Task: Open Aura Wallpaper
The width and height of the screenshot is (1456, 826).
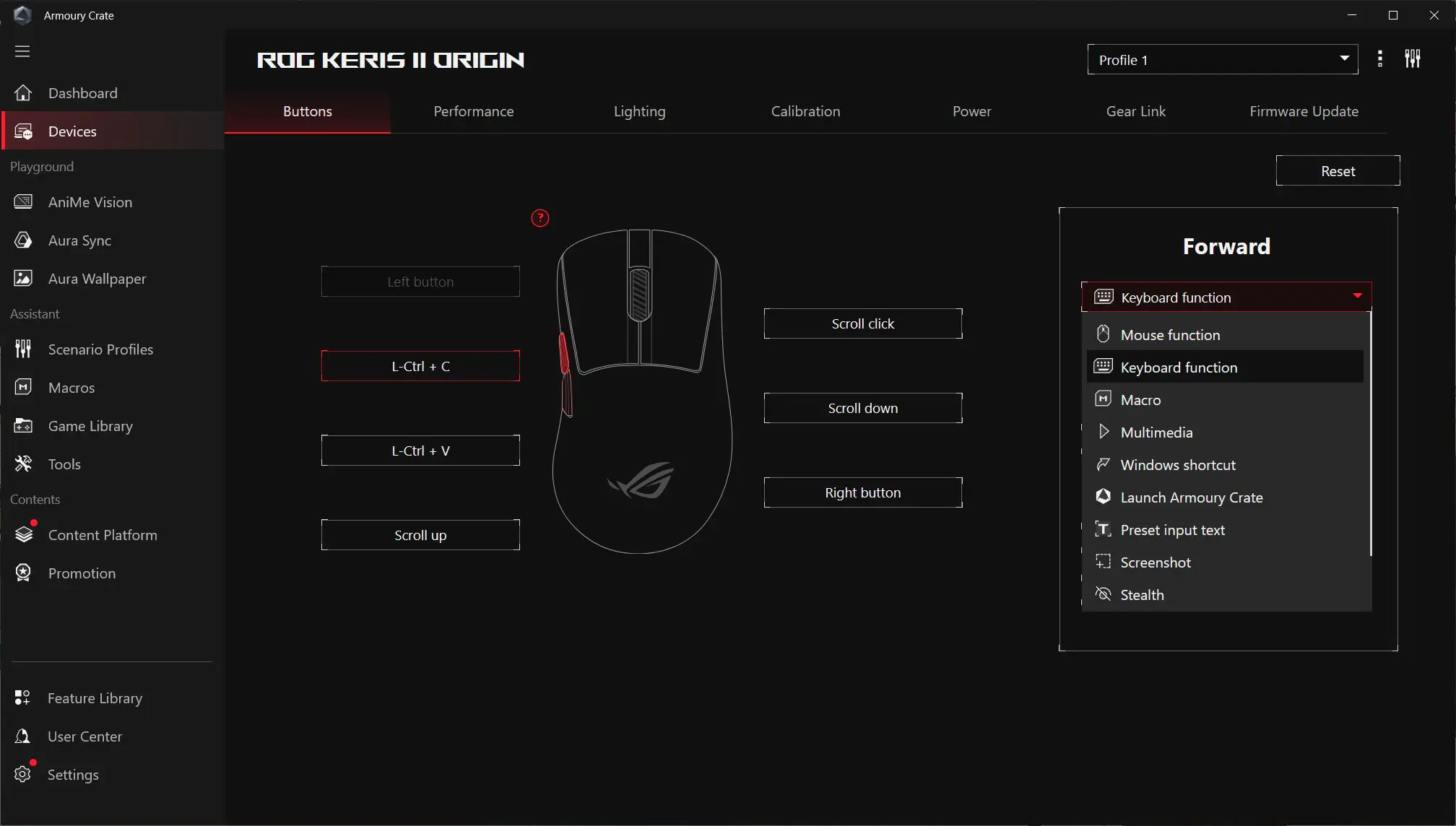Action: pos(96,278)
